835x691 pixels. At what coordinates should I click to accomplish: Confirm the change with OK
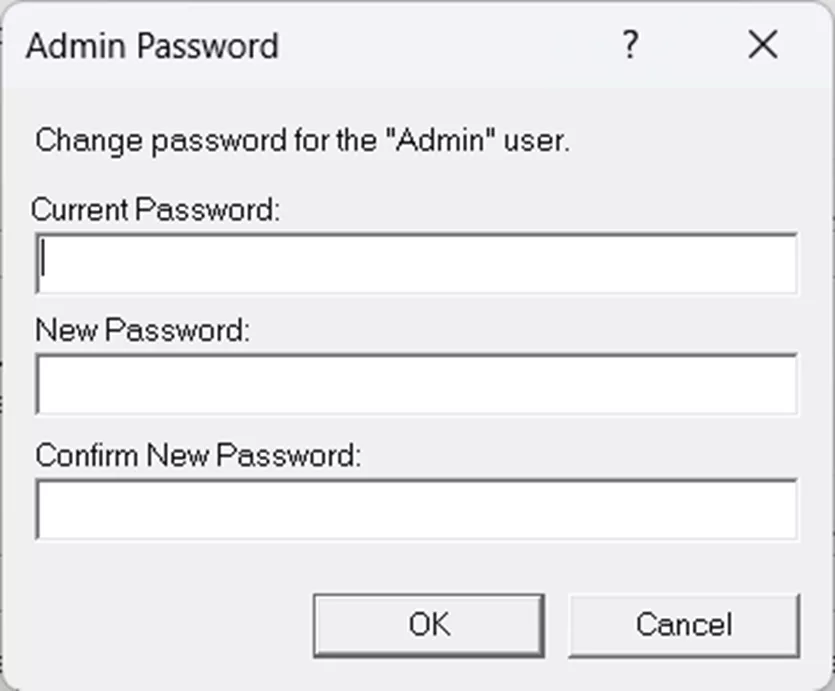428,624
